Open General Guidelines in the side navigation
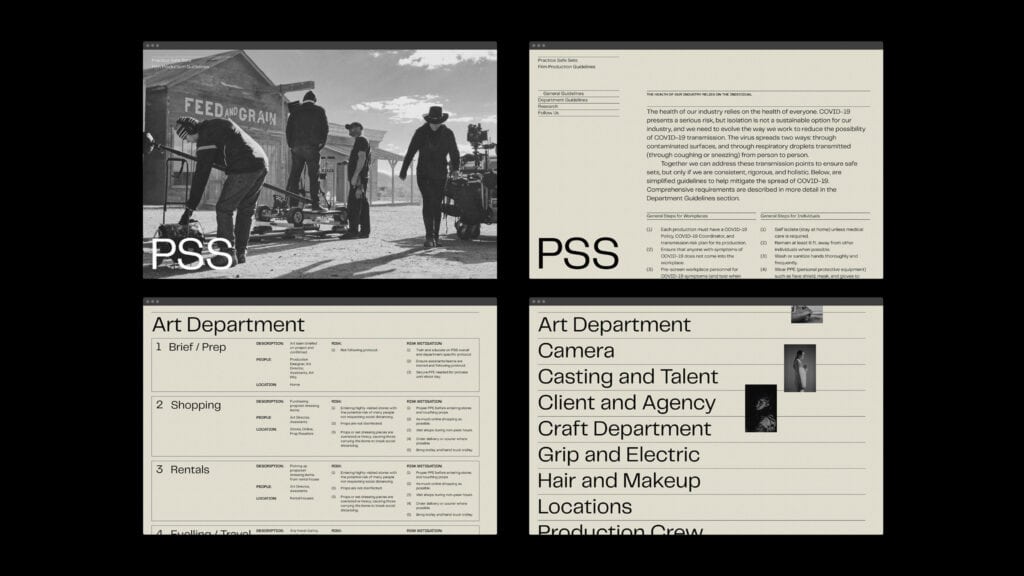The image size is (1024, 576). [x=563, y=93]
